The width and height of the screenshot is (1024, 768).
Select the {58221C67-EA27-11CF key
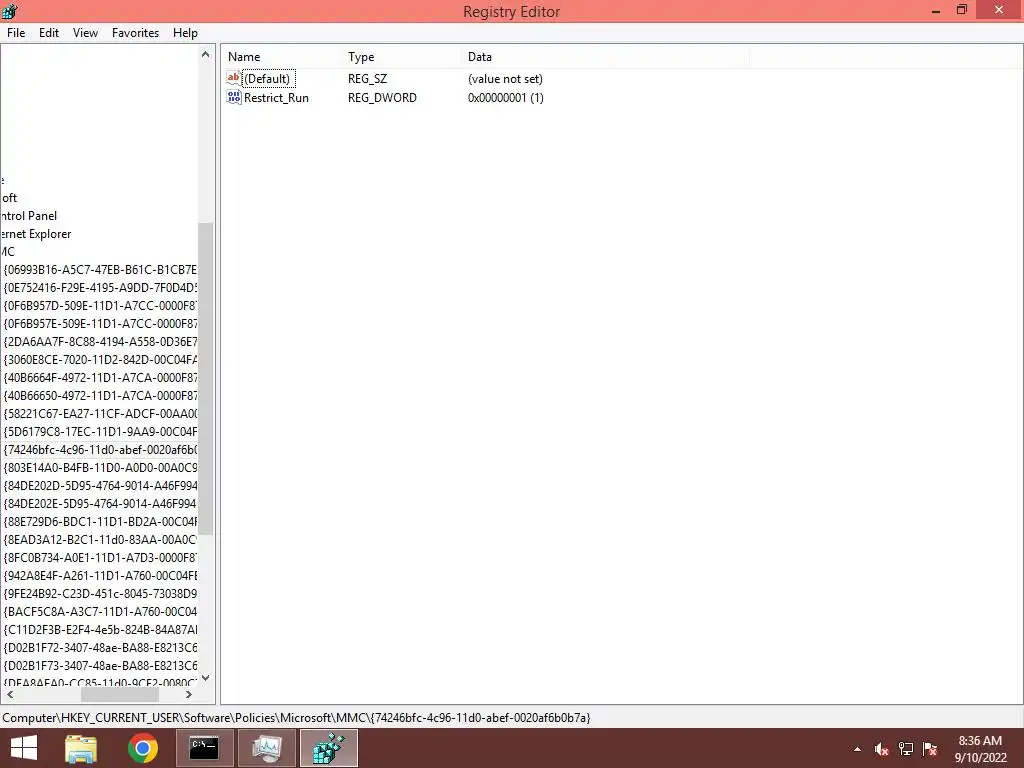(100, 414)
